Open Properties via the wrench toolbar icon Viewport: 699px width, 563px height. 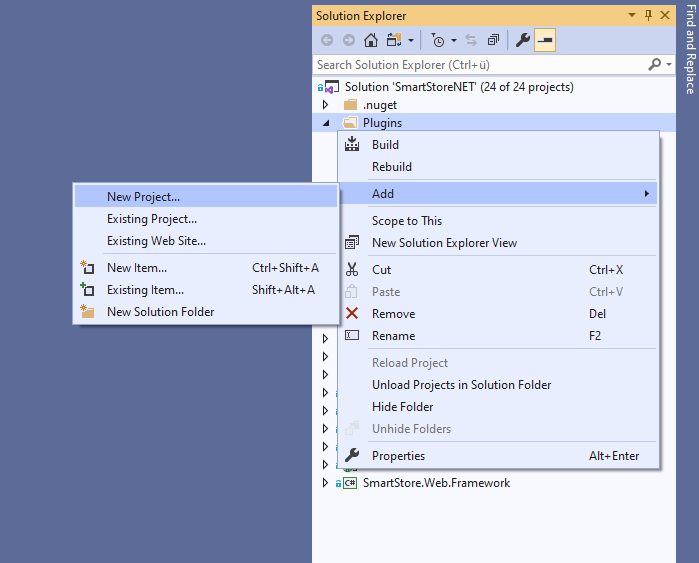click(x=522, y=40)
